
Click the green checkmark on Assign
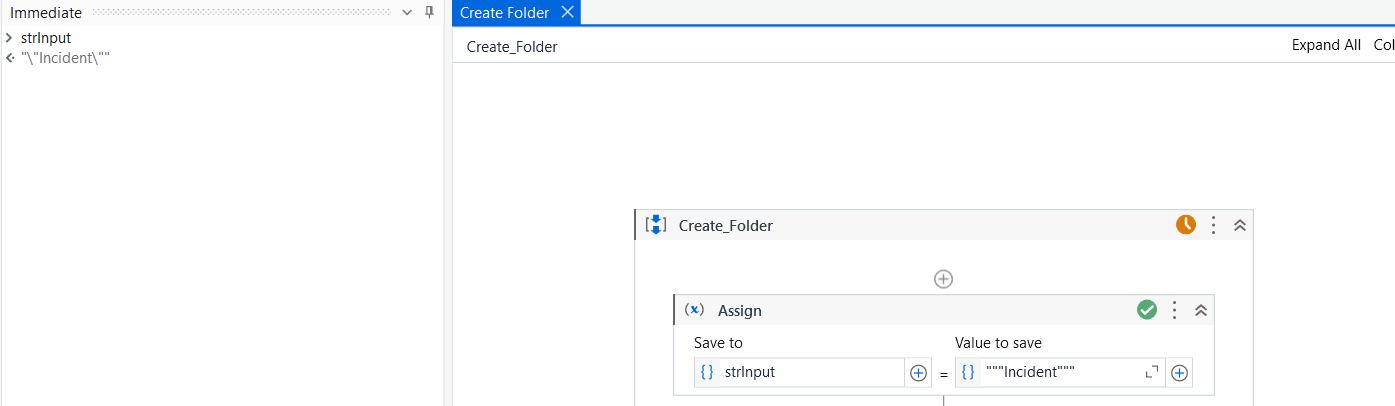(1147, 310)
